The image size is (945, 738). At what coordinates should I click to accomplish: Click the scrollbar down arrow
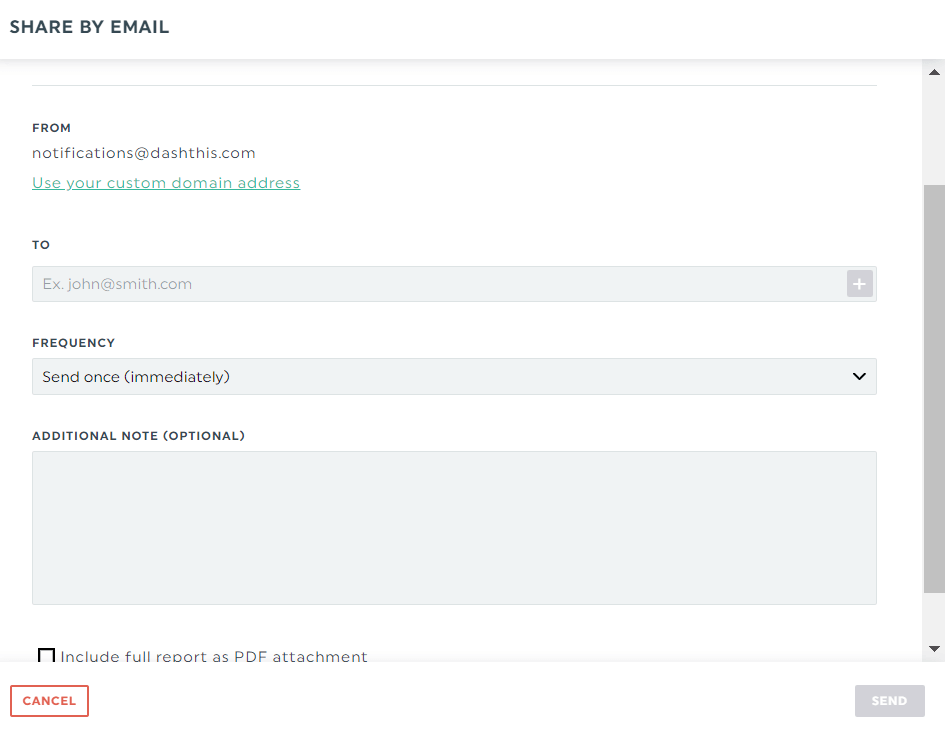(x=934, y=649)
